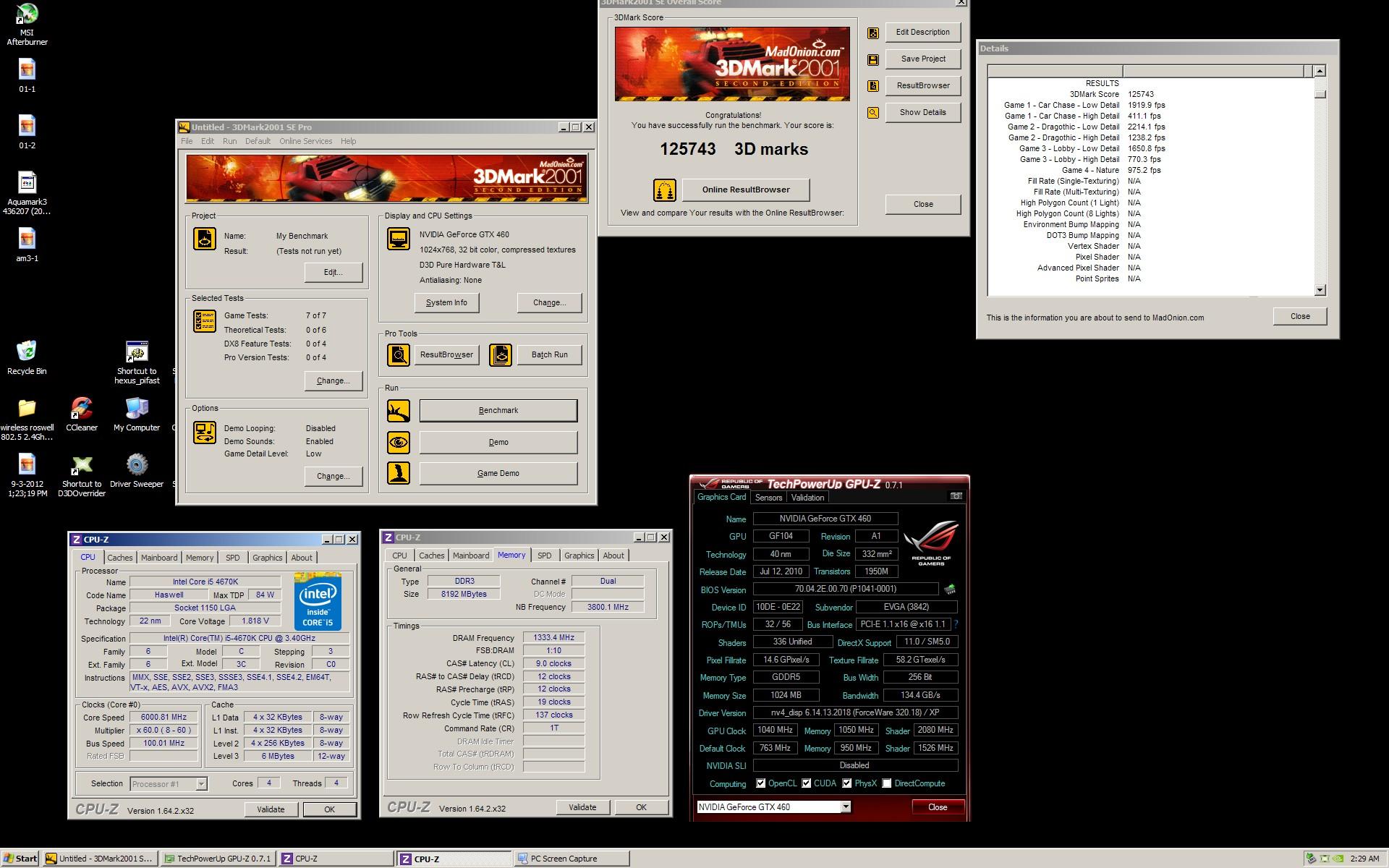
Task: Open the Caches tab in left CPU-Z
Action: click(120, 558)
